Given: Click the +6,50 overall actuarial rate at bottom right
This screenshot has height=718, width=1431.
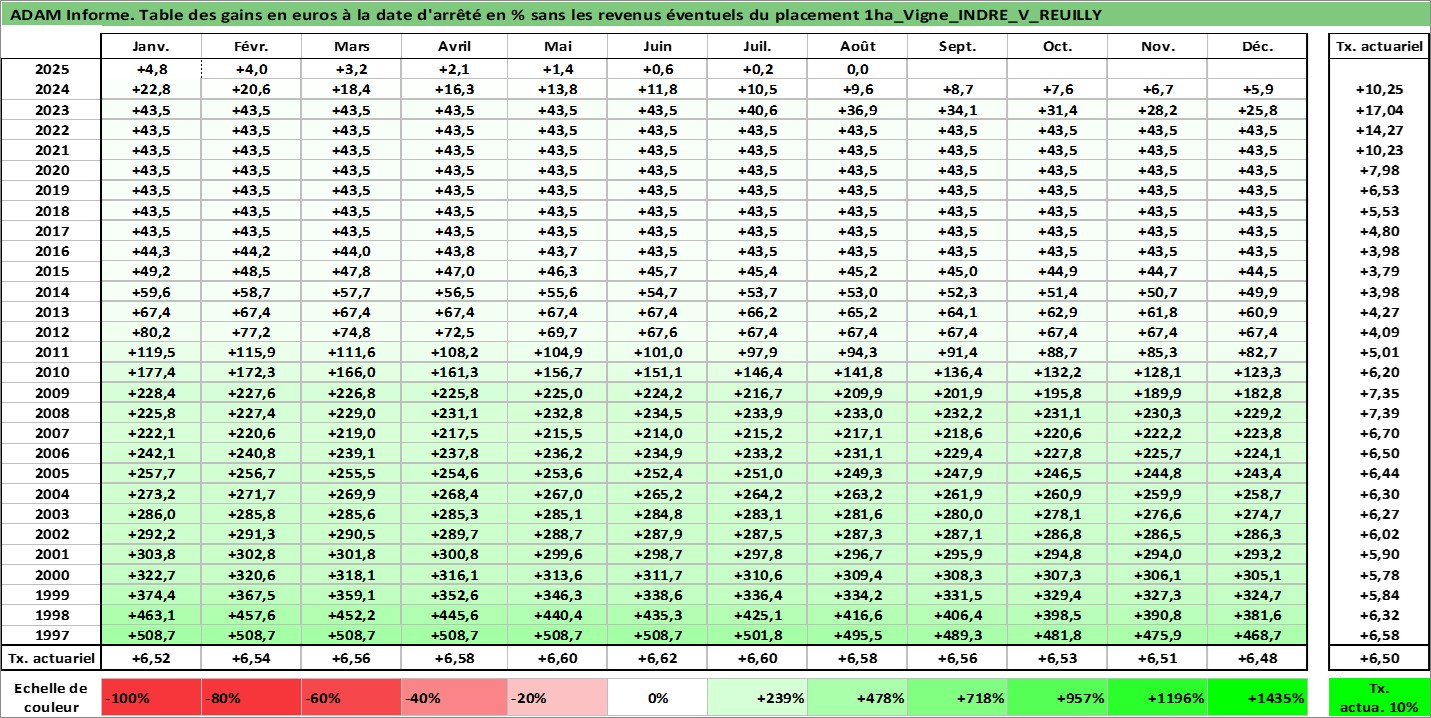Looking at the screenshot, I should (1379, 658).
